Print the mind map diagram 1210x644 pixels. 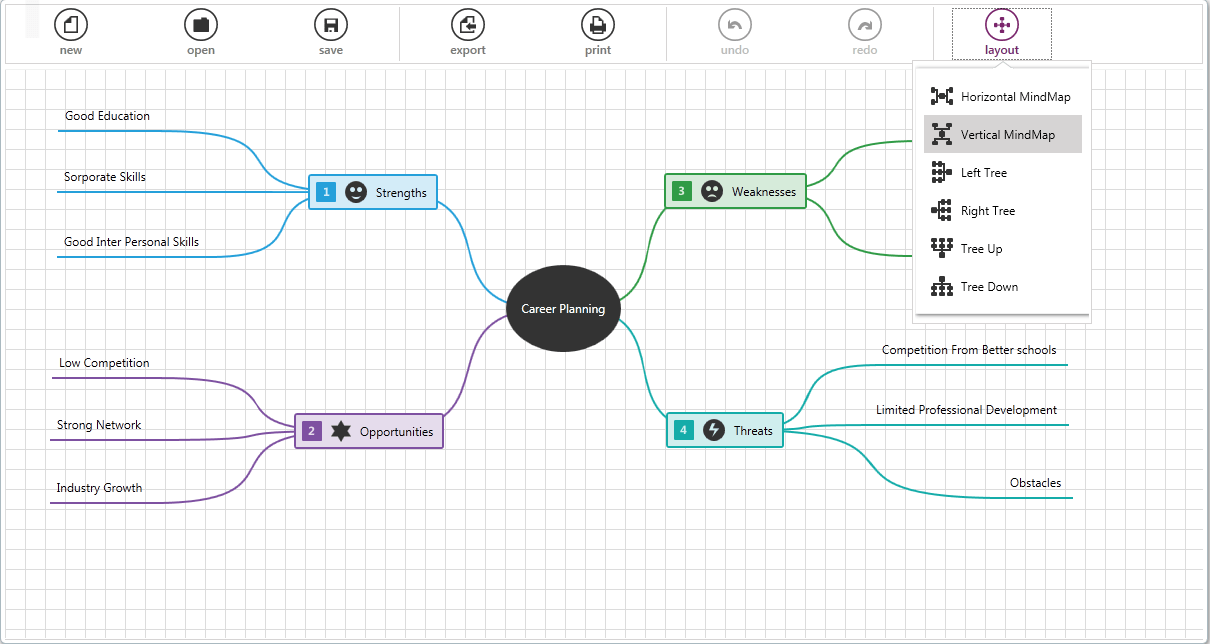[x=598, y=25]
